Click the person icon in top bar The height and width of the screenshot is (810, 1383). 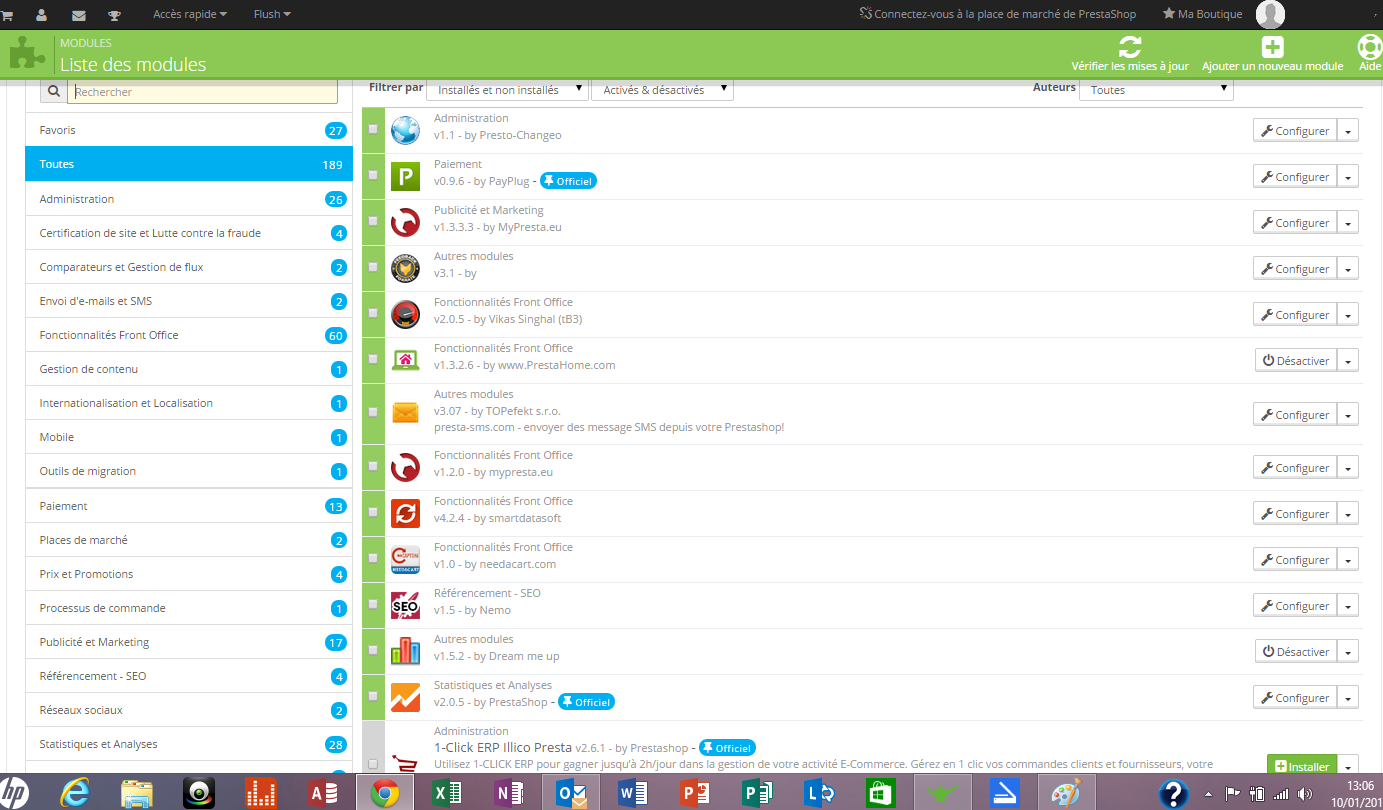[41, 15]
